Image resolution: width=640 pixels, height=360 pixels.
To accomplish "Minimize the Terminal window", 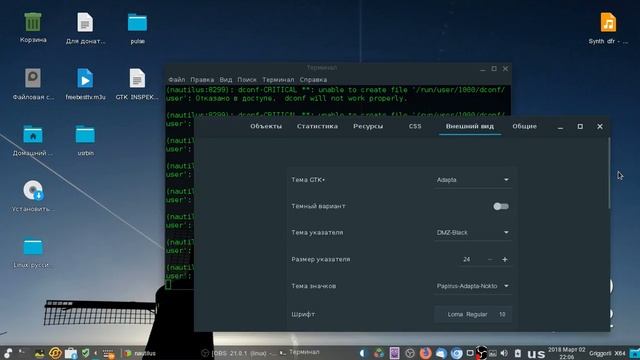I will point(482,69).
